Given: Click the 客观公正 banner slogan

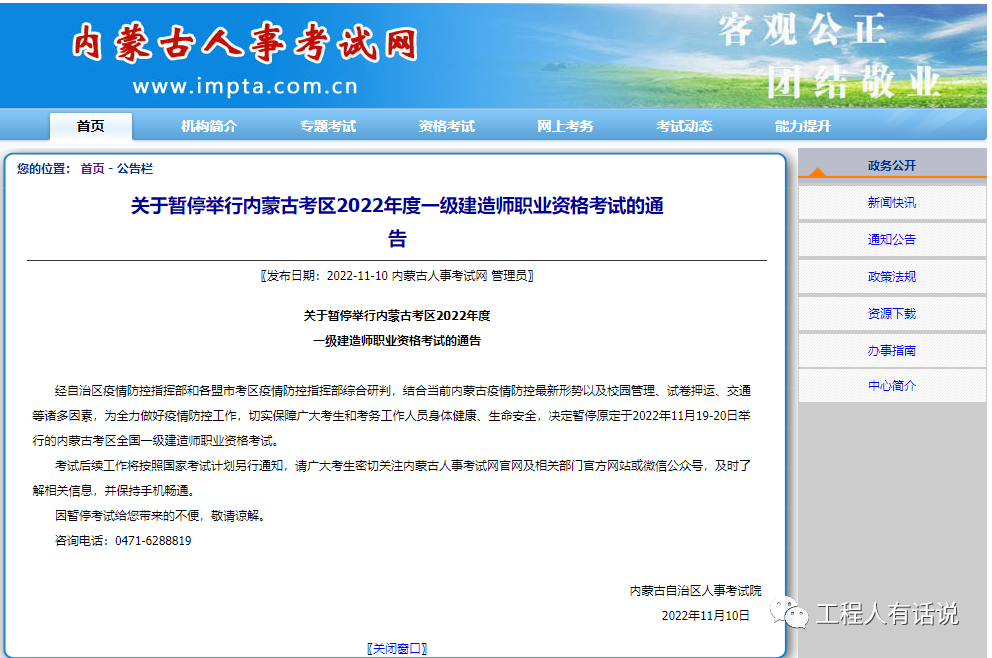Looking at the screenshot, I should pos(802,29).
